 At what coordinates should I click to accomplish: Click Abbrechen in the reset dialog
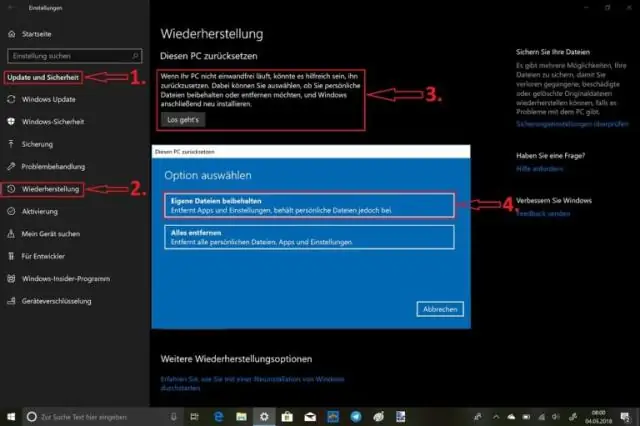(441, 310)
